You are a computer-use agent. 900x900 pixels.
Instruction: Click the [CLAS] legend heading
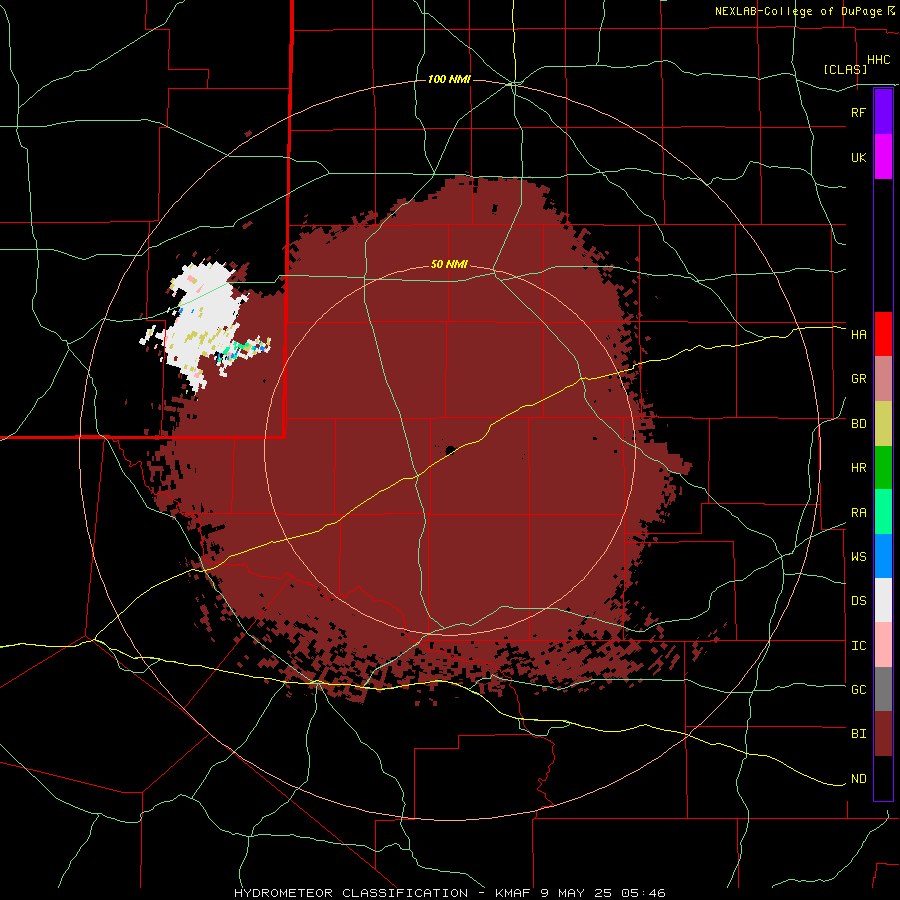pyautogui.click(x=845, y=69)
